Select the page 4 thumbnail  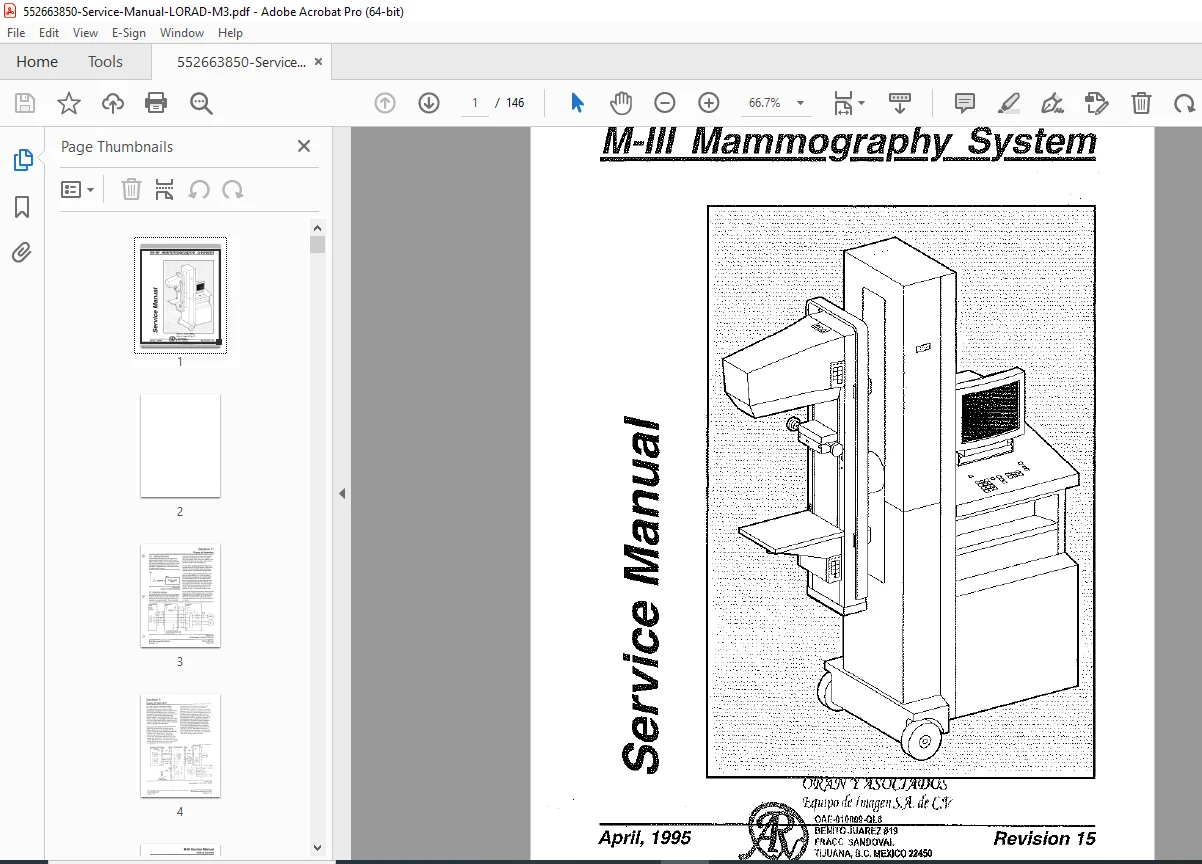(180, 745)
